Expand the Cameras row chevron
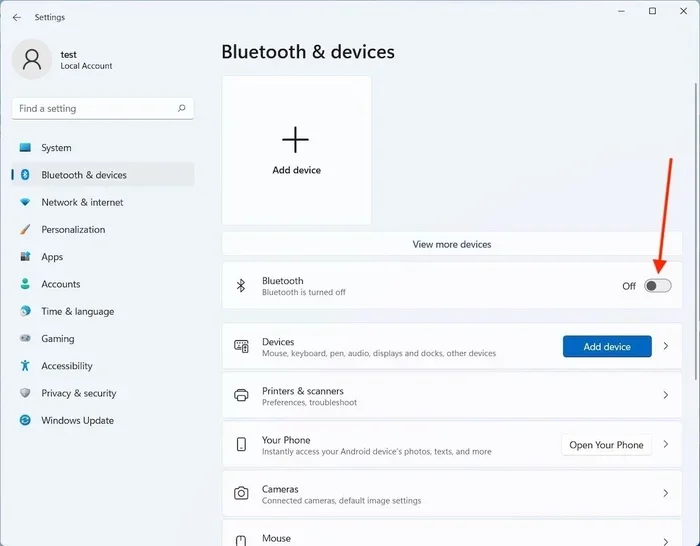Screen dimensions: 700x546 pyautogui.click(x=666, y=493)
